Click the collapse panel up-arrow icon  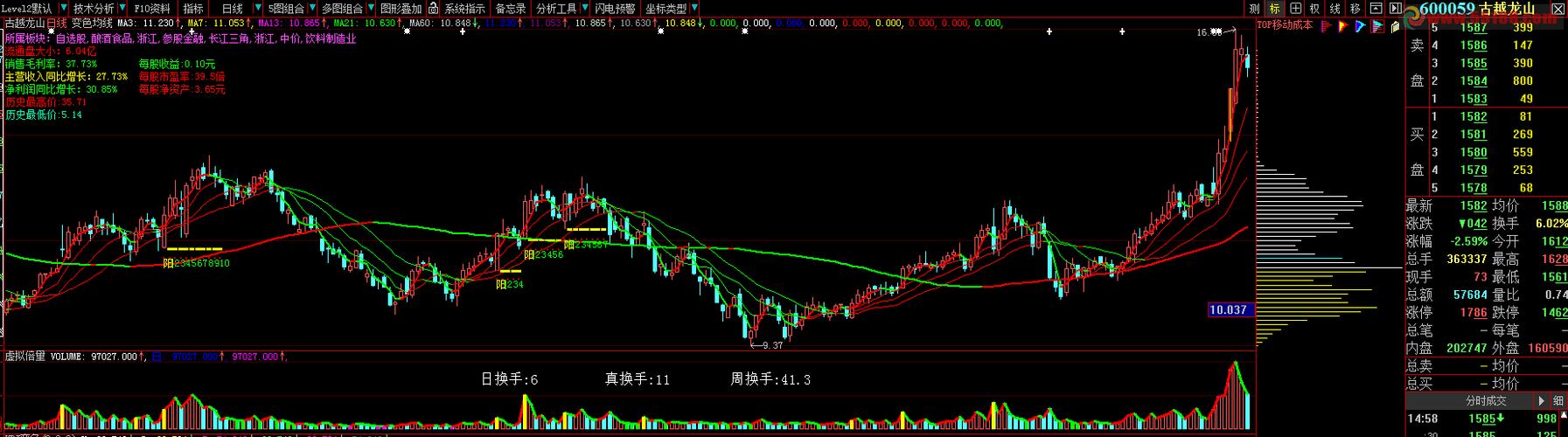[x=1376, y=9]
